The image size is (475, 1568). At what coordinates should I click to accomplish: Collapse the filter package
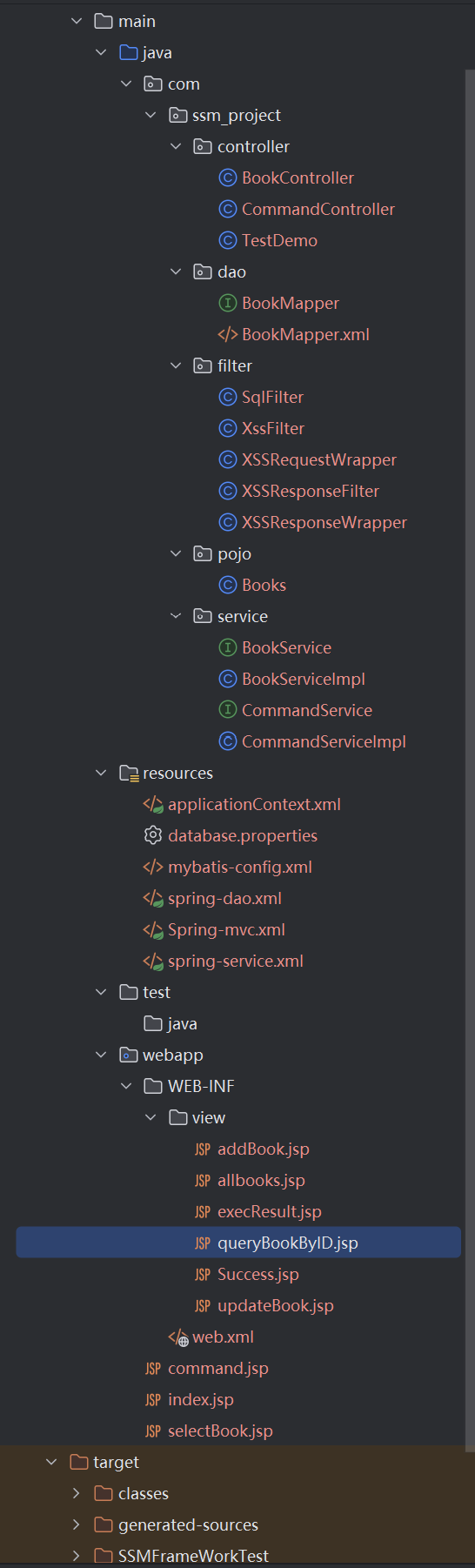(x=176, y=365)
